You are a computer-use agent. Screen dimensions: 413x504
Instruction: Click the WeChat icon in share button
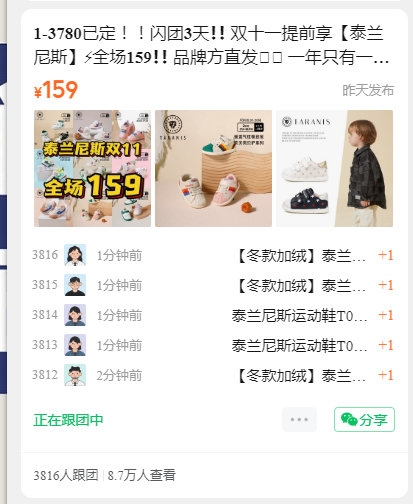(349, 419)
